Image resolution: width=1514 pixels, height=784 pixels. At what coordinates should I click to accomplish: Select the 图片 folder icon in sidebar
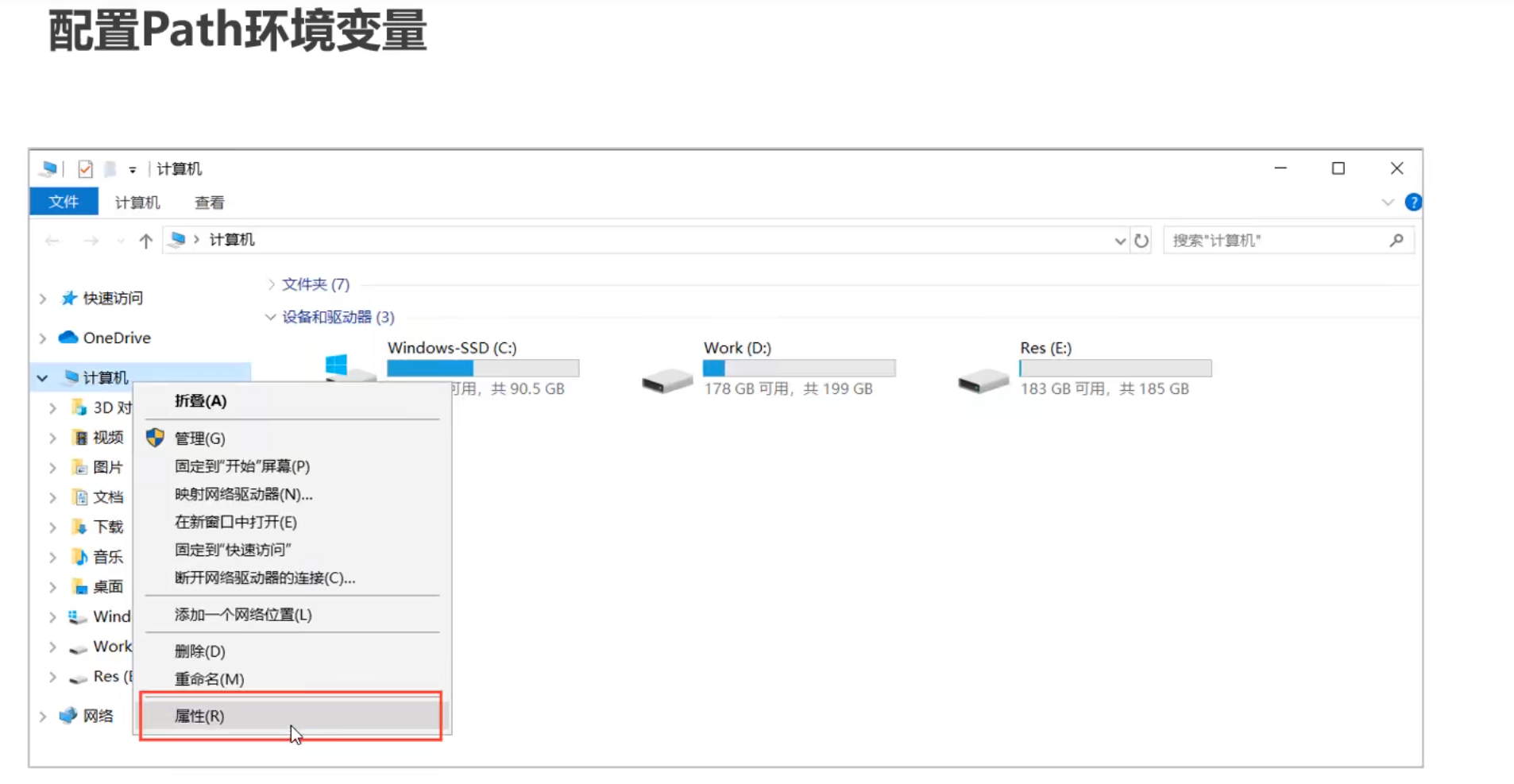(79, 467)
